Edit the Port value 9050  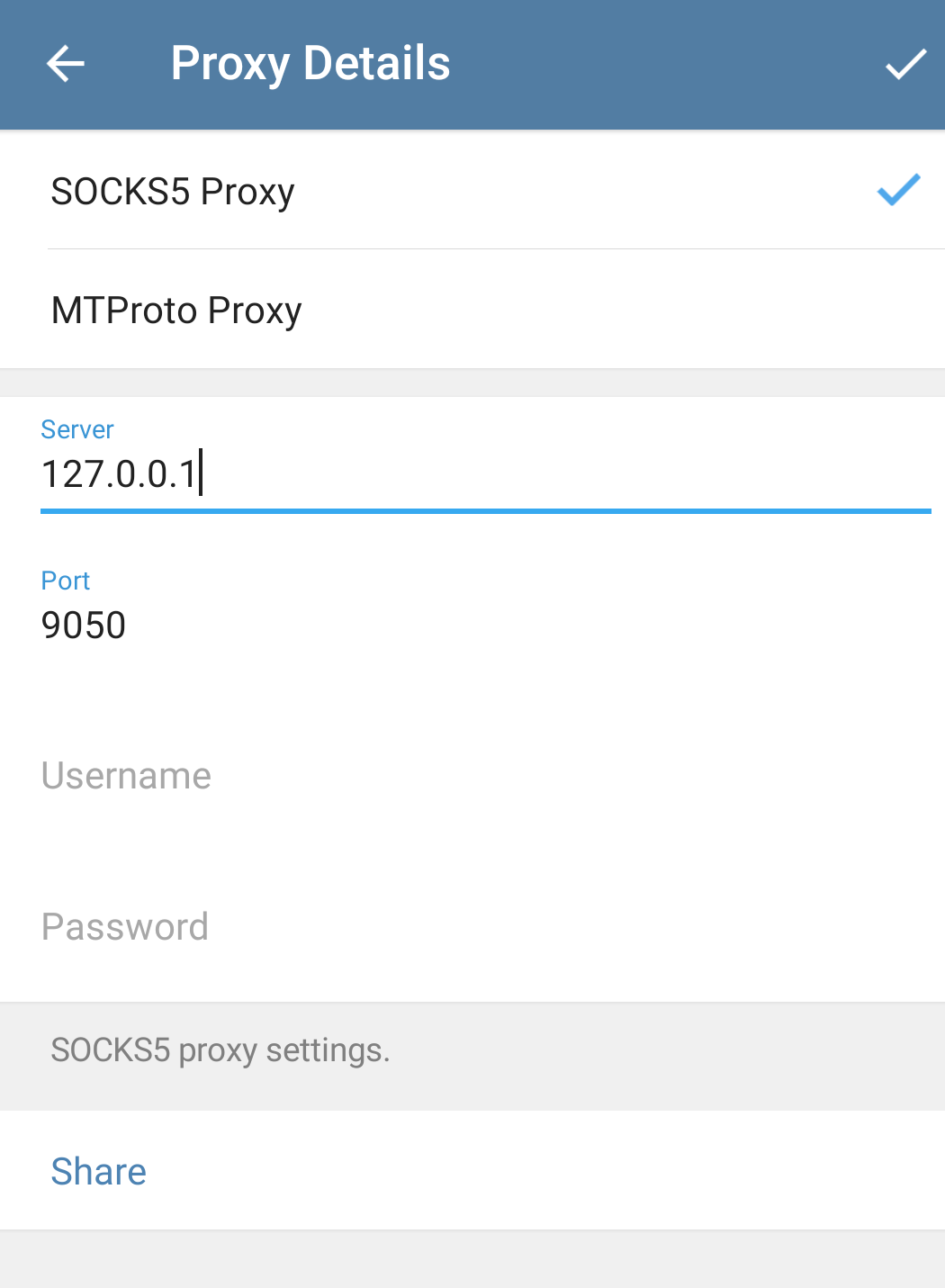(84, 626)
